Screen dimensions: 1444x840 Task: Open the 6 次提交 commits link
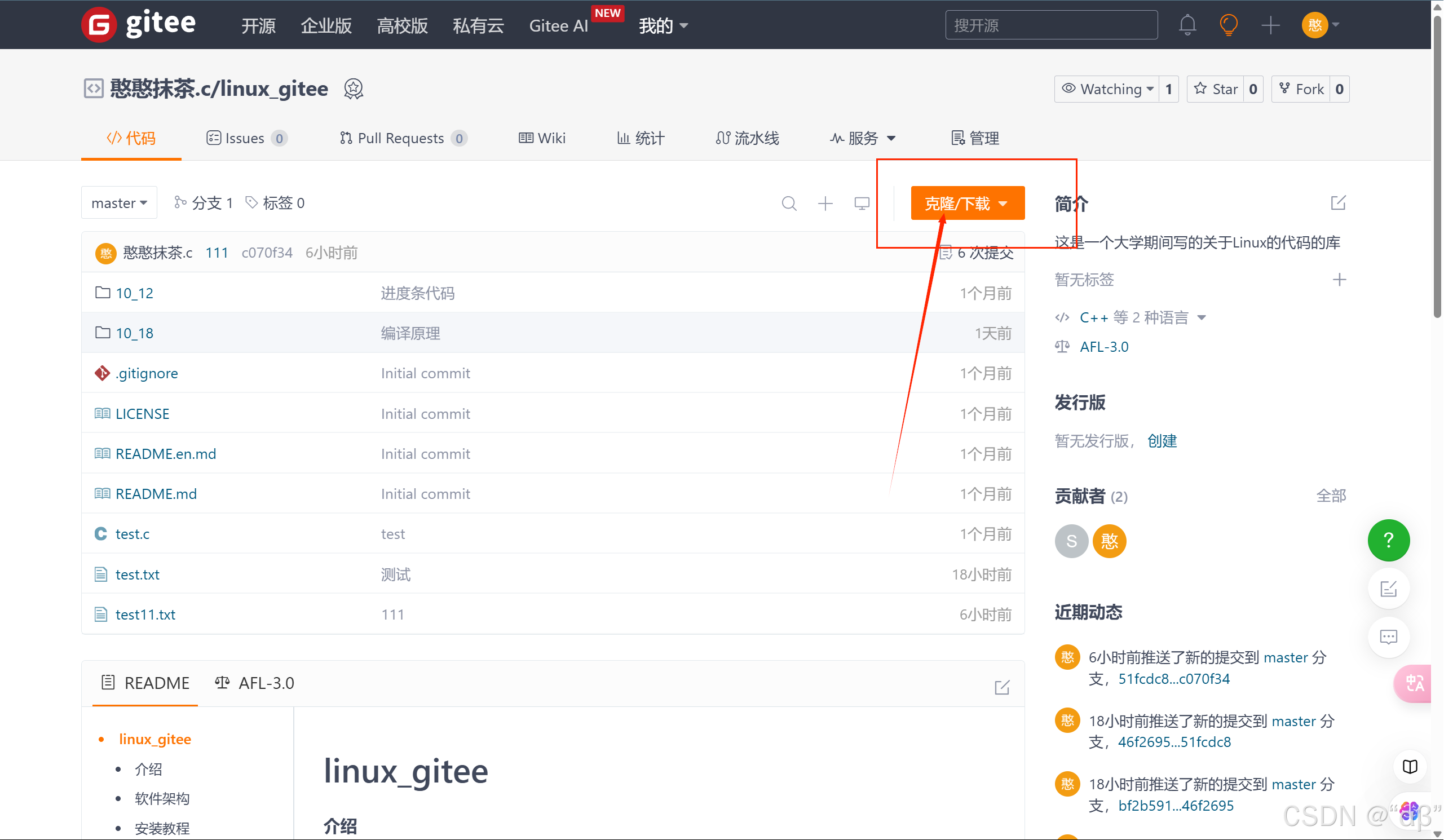click(x=978, y=253)
